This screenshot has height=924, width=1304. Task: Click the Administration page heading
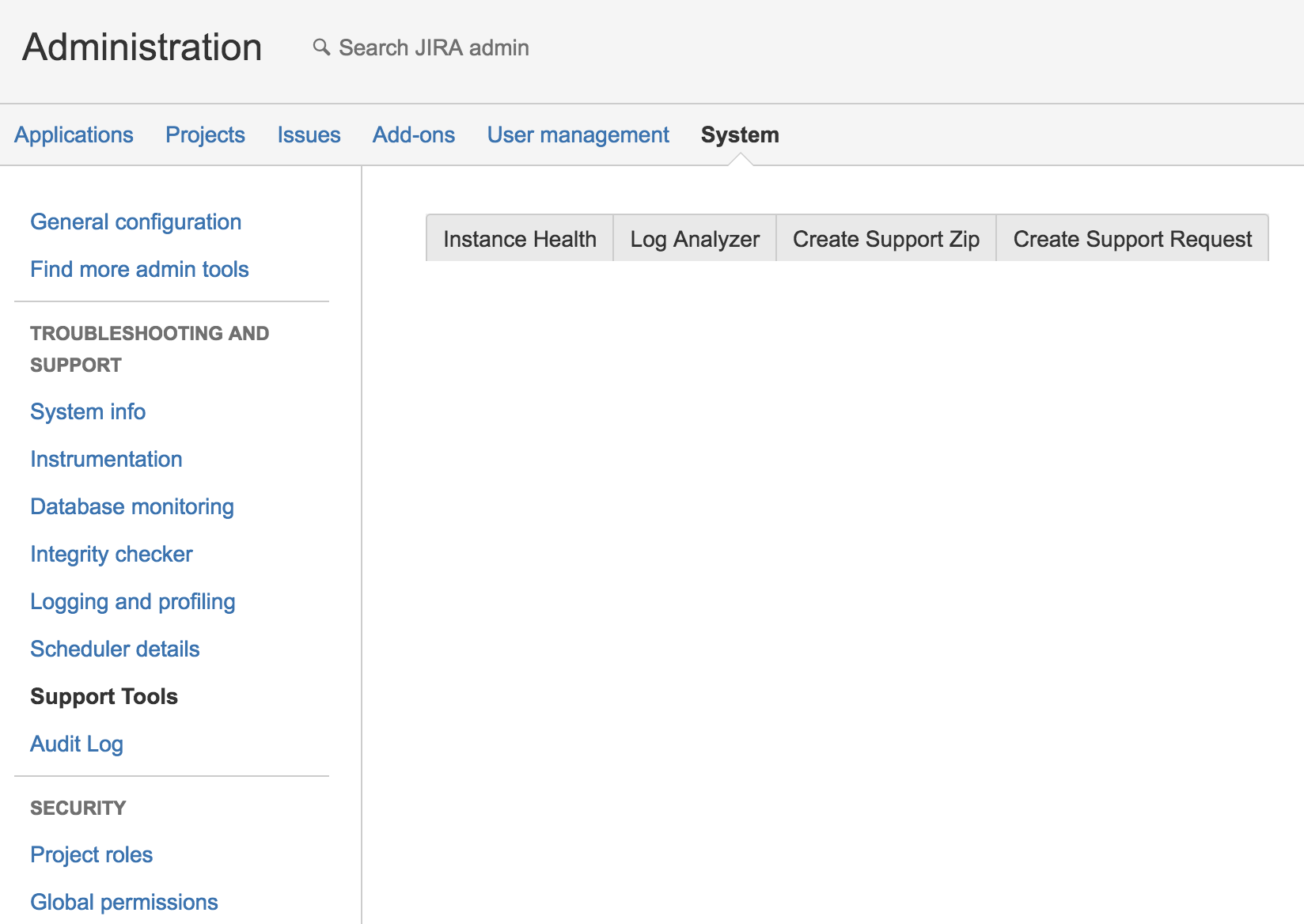142,47
